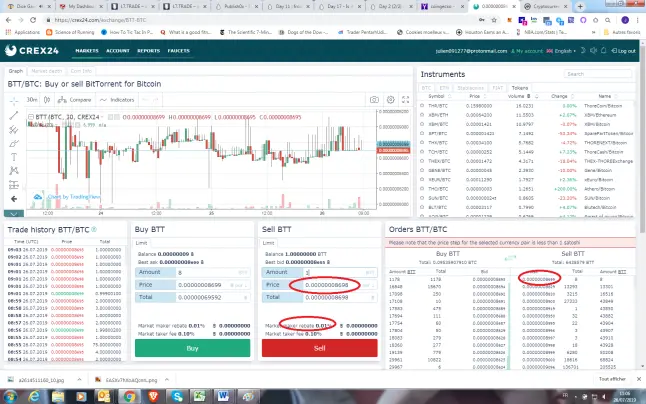Select the brush drawing tool
The width and height of the screenshot is (646, 404).
[14, 144]
